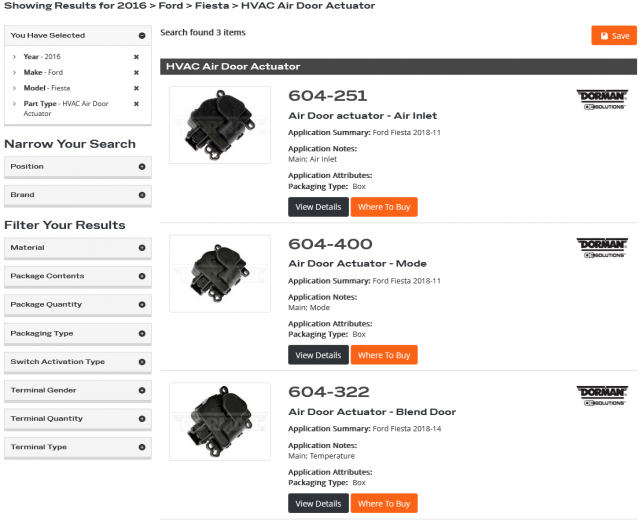
Task: Remove the Part Type filter
Action: pos(136,104)
